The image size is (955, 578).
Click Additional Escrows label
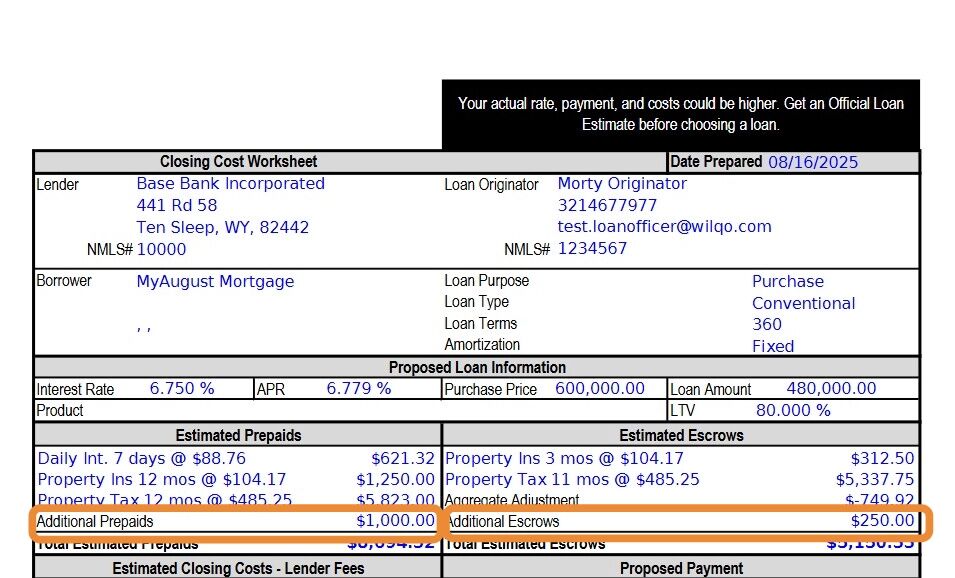503,521
